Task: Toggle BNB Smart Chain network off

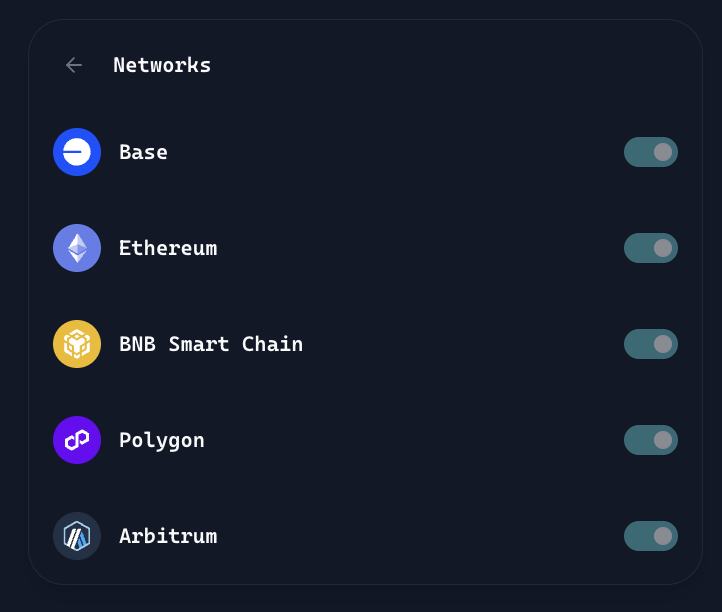Action: coord(650,344)
